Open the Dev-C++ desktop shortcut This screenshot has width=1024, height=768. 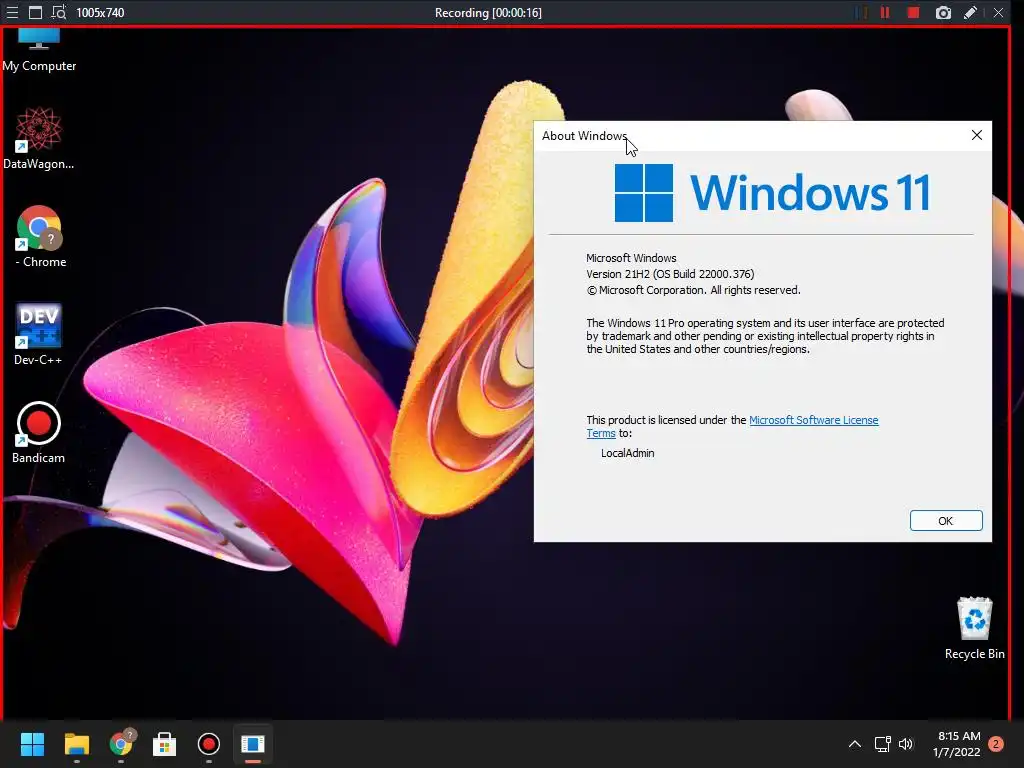coord(39,334)
